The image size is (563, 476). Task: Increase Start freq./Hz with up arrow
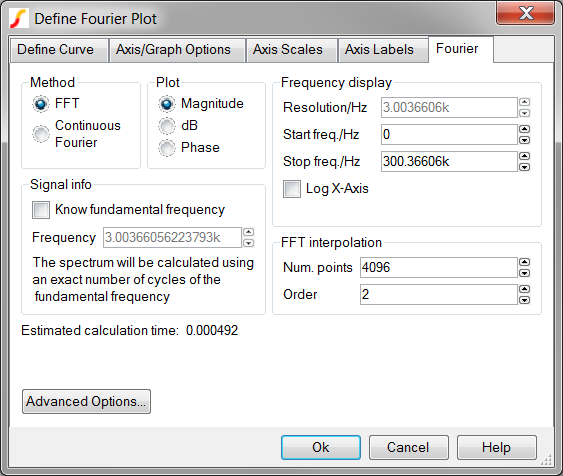pos(525,129)
